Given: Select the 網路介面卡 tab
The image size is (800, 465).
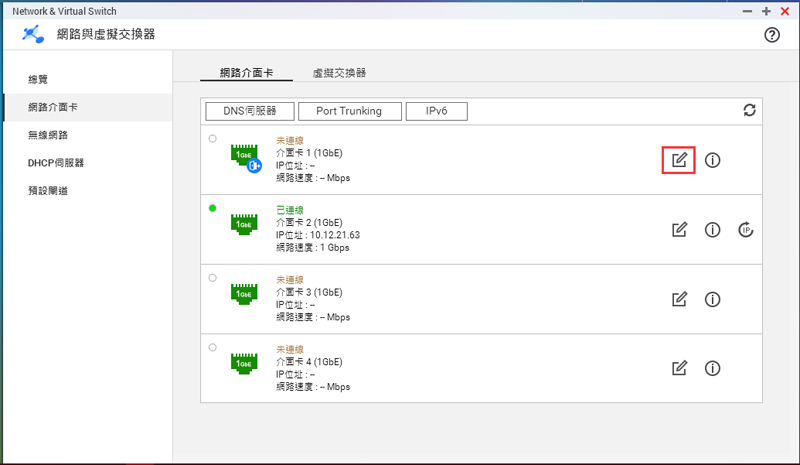Looking at the screenshot, I should coord(249,73).
